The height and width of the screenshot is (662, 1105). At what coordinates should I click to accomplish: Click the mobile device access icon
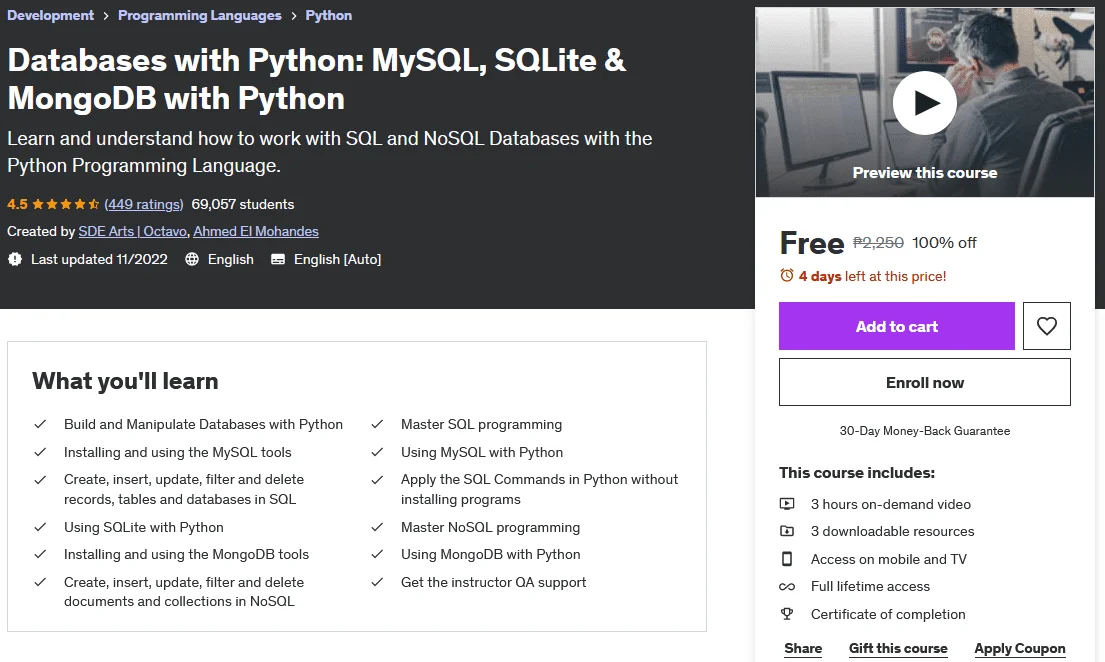point(786,559)
